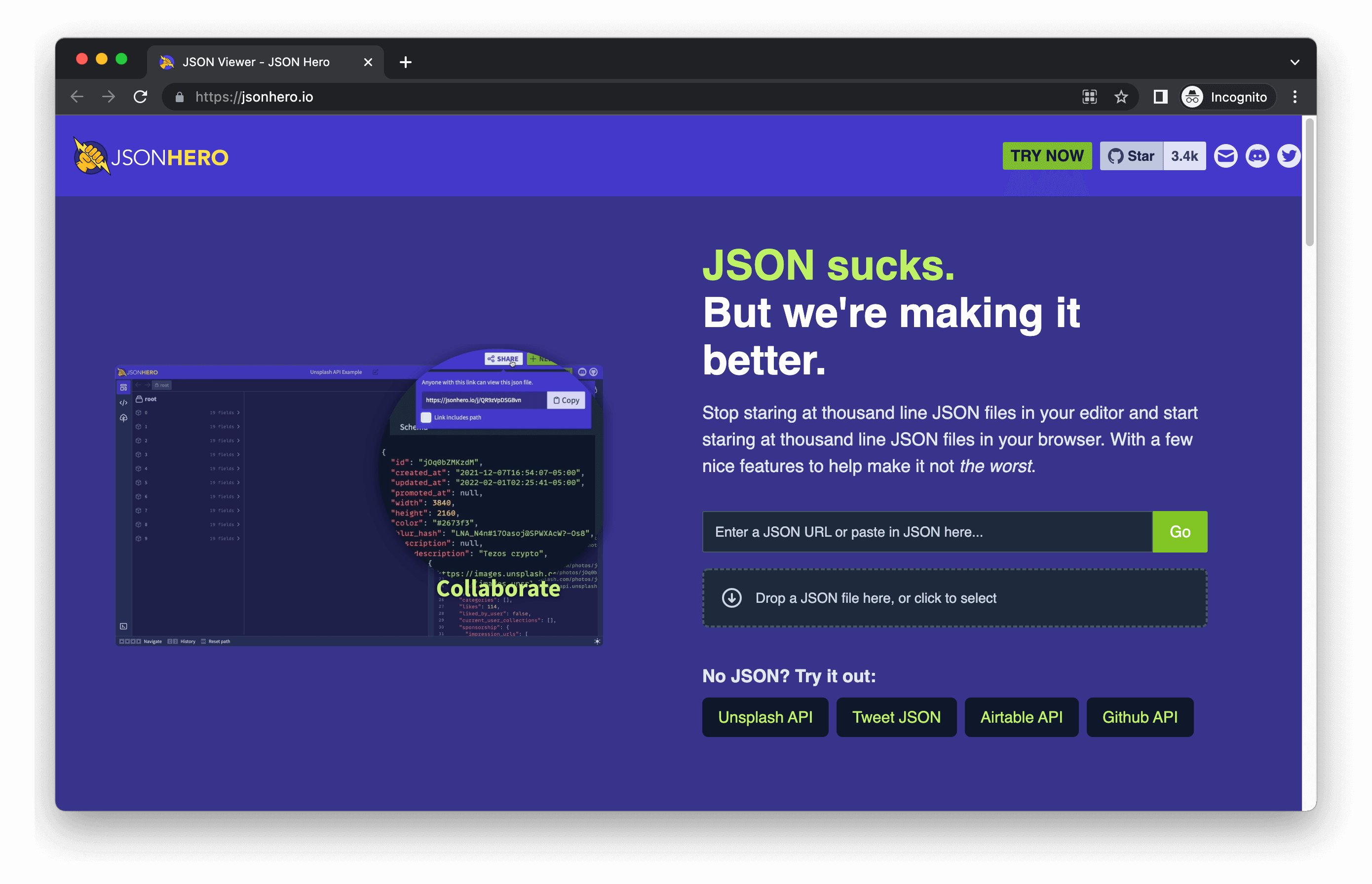Reload the page with refresh icon

tap(140, 97)
